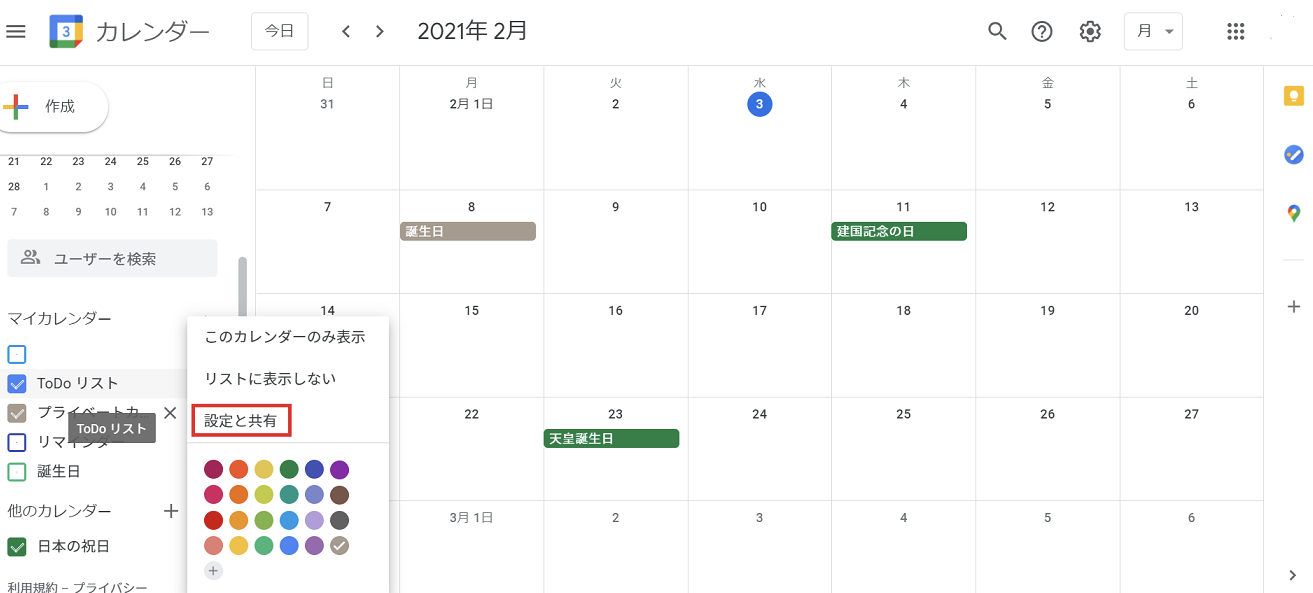The width and height of the screenshot is (1313, 593).
Task: Open the help question mark icon
Action: pos(1042,31)
